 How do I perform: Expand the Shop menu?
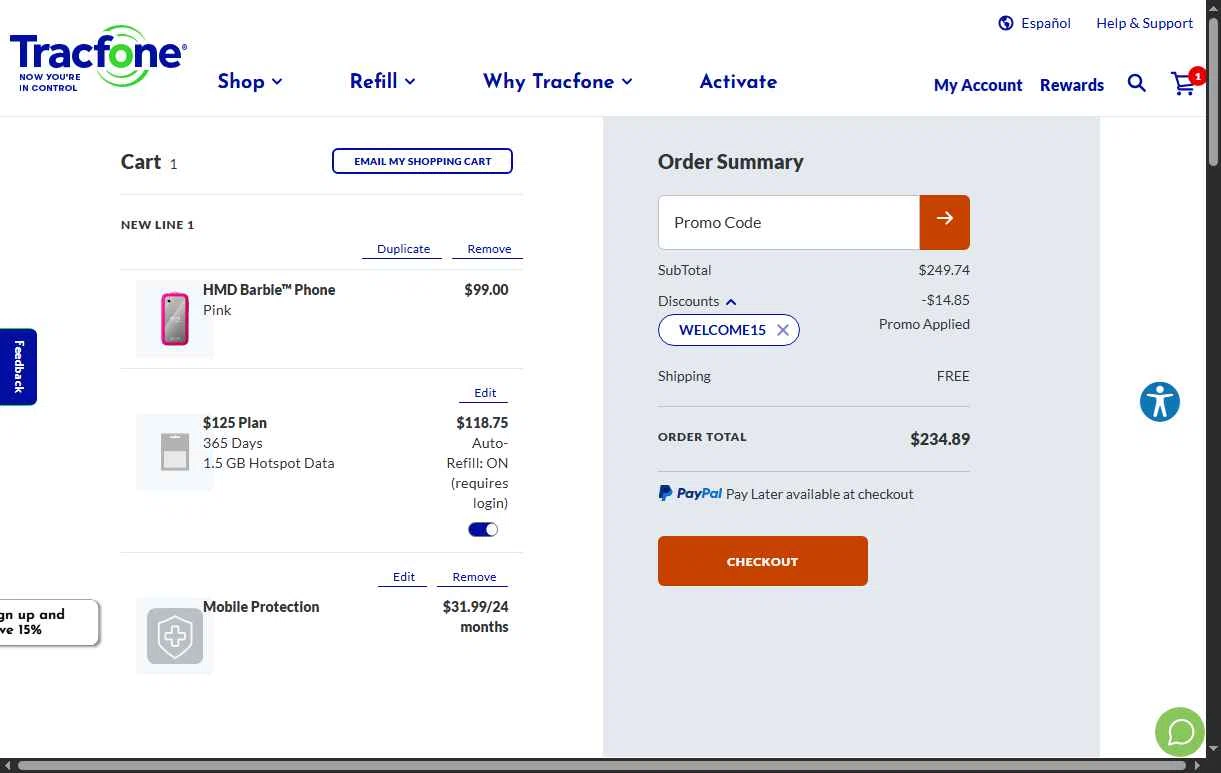250,82
